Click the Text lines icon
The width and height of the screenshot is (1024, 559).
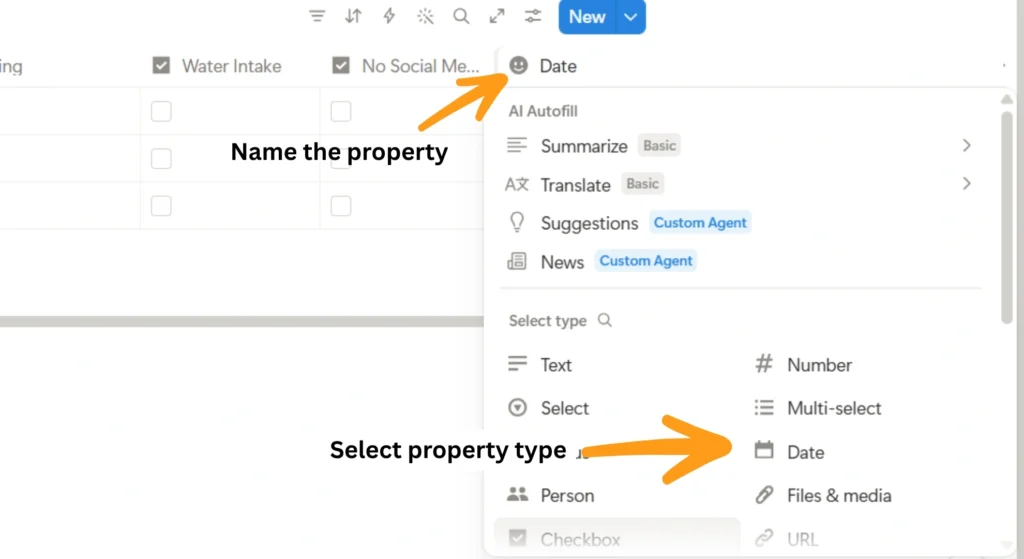517,363
